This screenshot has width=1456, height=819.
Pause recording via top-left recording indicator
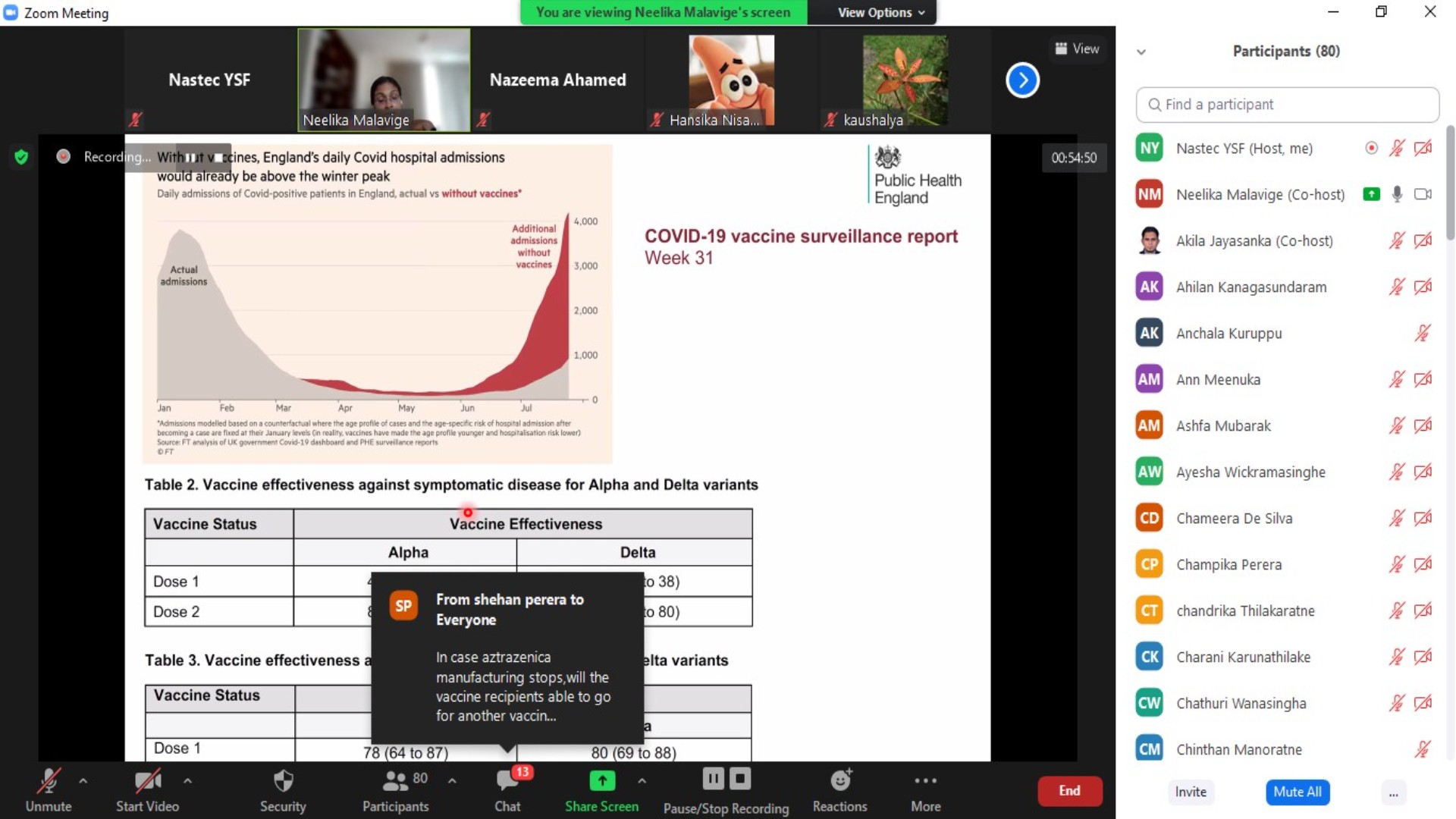190,158
